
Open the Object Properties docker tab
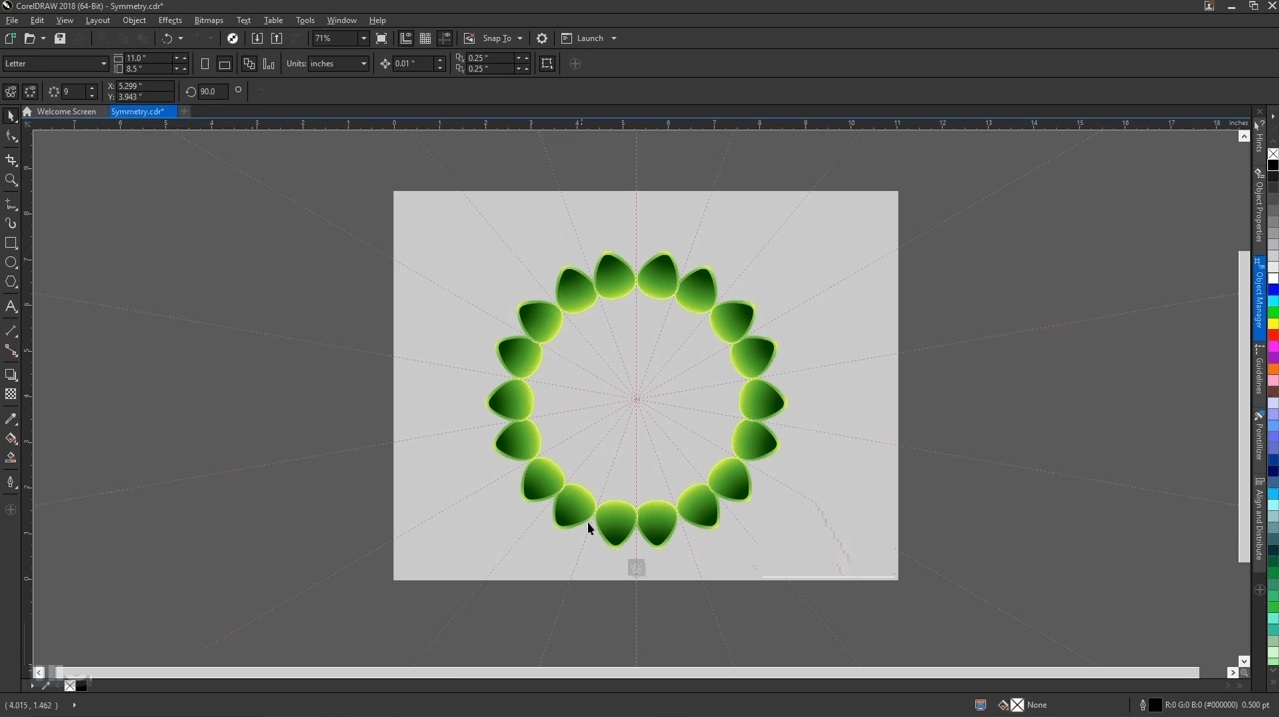(x=1259, y=205)
